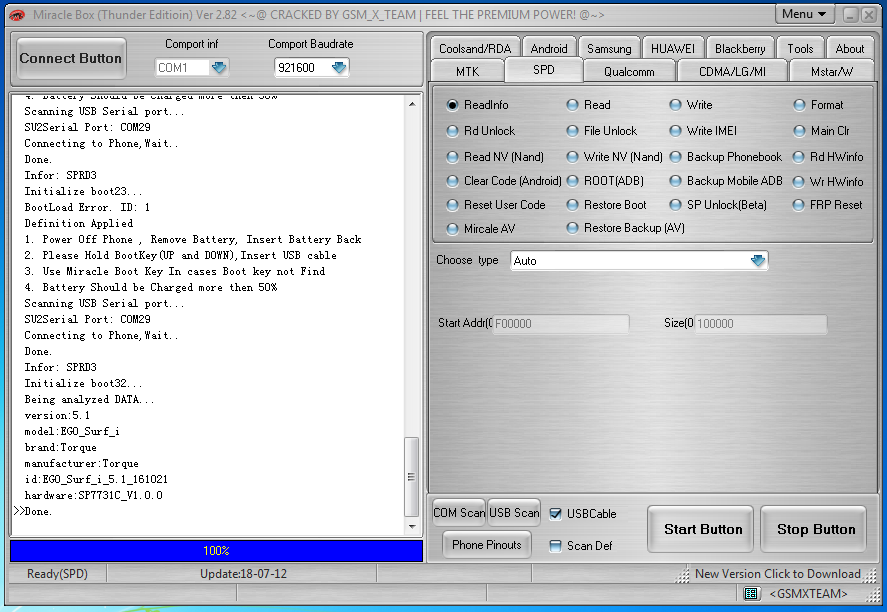Image resolution: width=887 pixels, height=612 pixels.
Task: Choose the Main Clr radio option
Action: point(799,131)
